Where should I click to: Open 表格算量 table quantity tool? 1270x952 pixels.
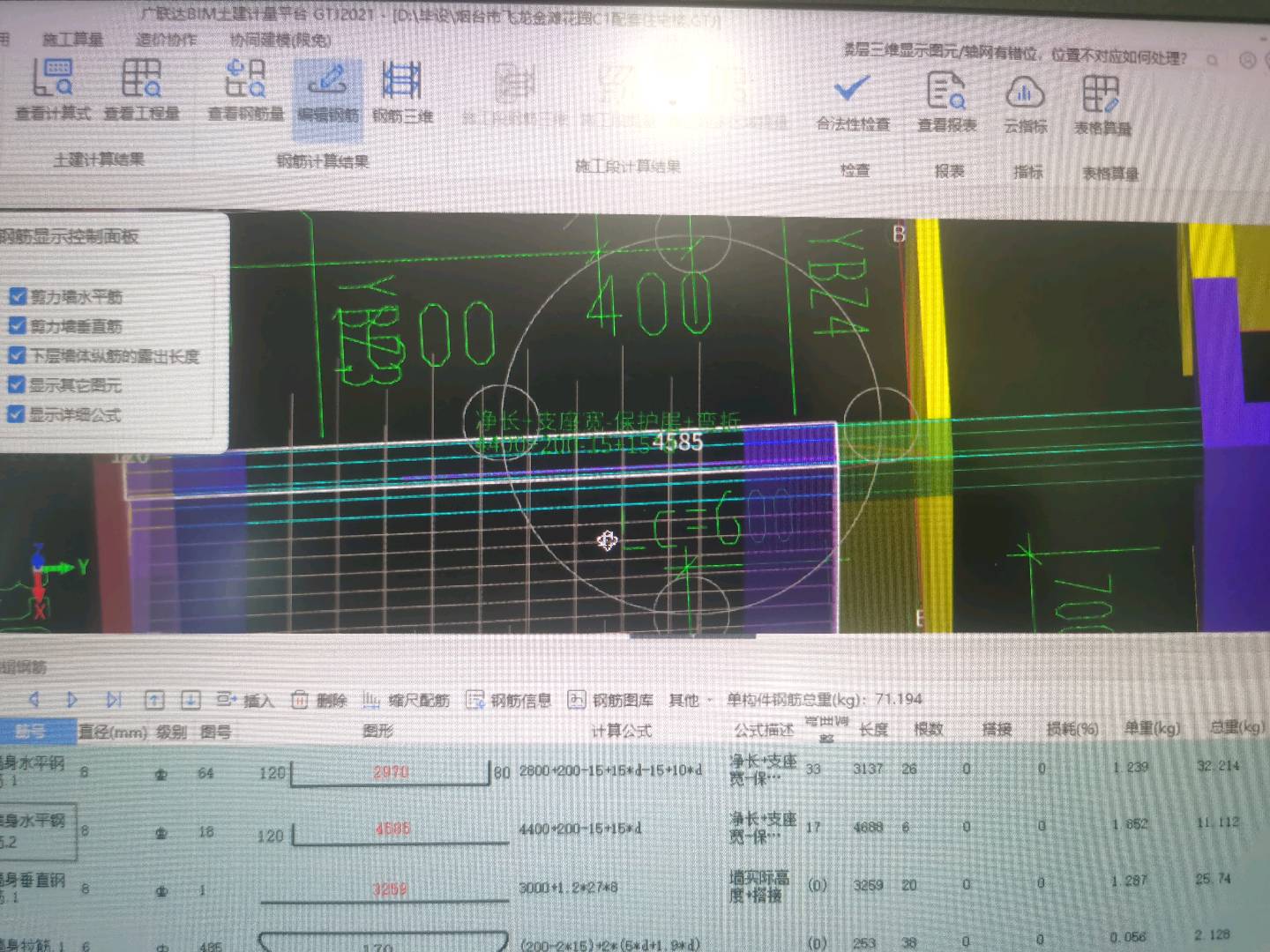point(1102,105)
